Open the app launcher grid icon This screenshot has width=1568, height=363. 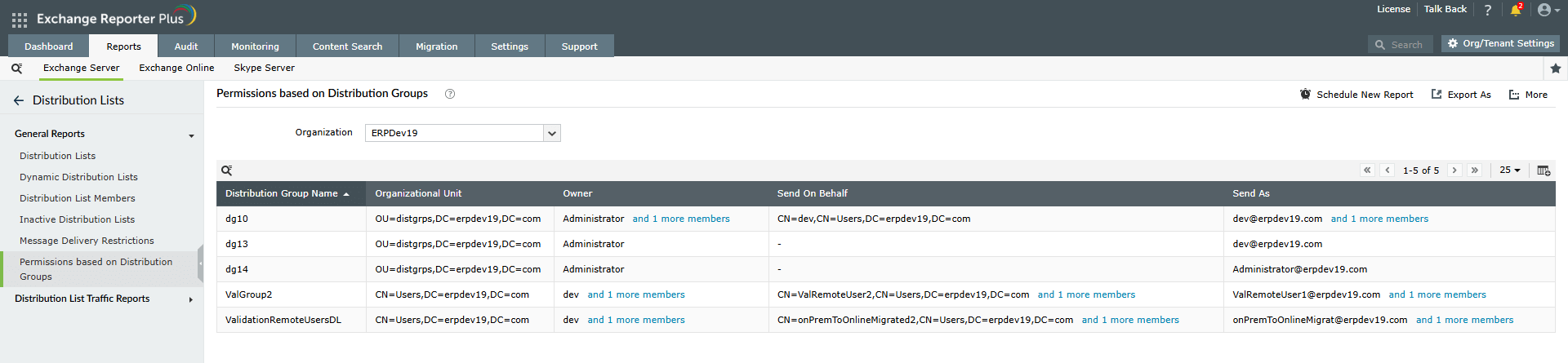point(20,20)
